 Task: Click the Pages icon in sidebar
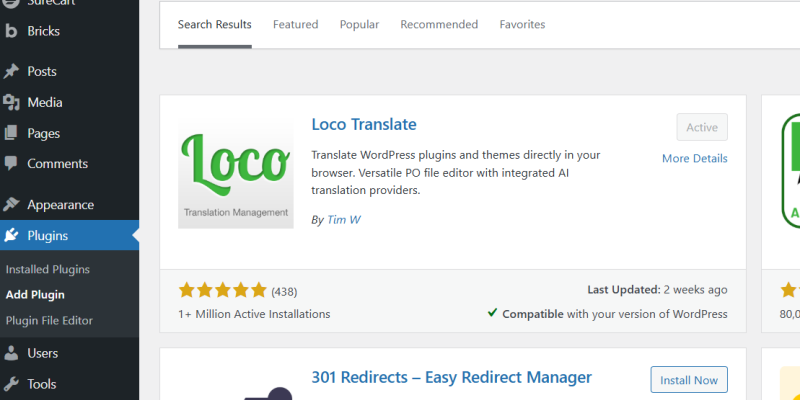12,133
